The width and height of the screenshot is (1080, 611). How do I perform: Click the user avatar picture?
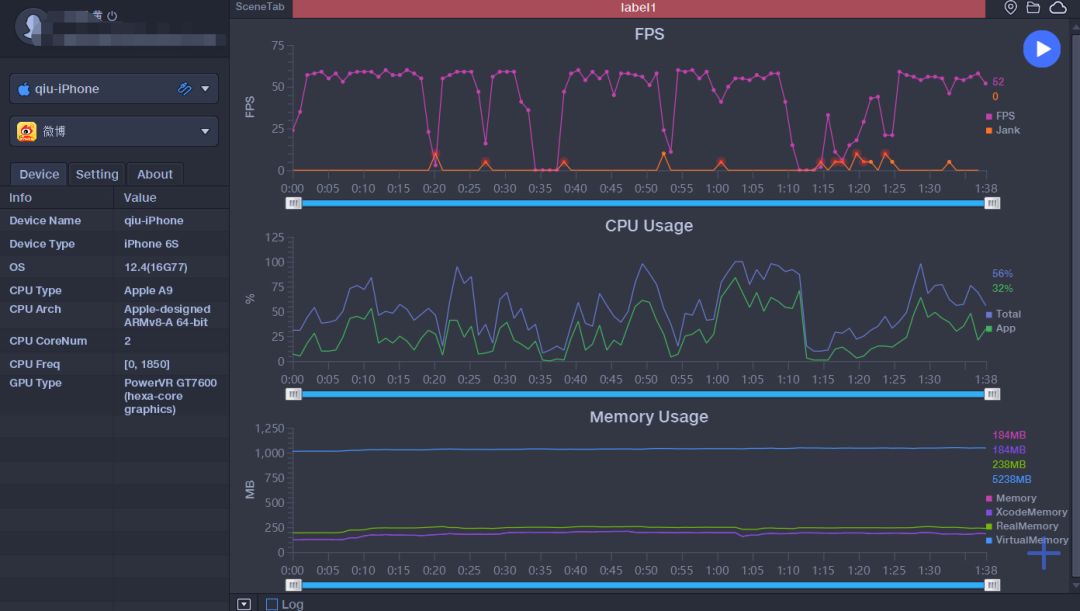(x=34, y=26)
